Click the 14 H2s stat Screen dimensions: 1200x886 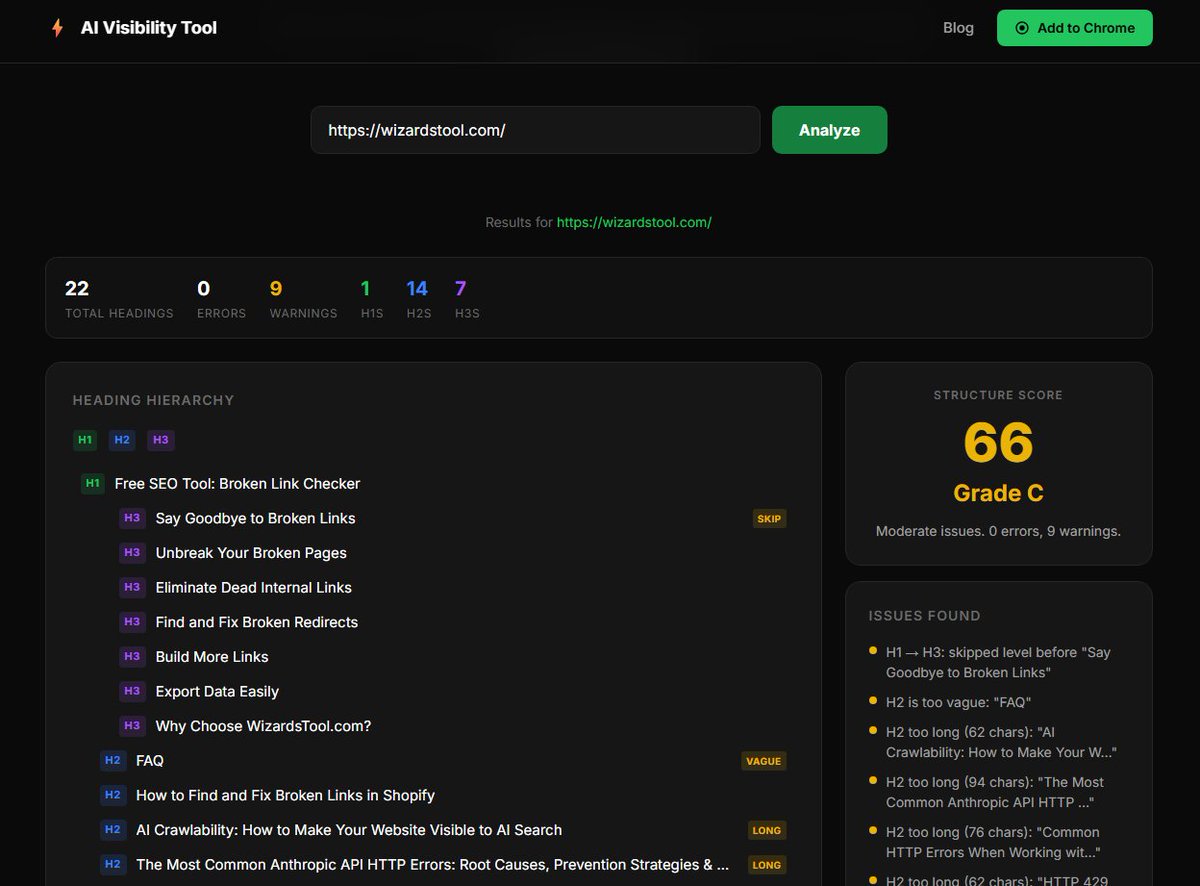[419, 299]
